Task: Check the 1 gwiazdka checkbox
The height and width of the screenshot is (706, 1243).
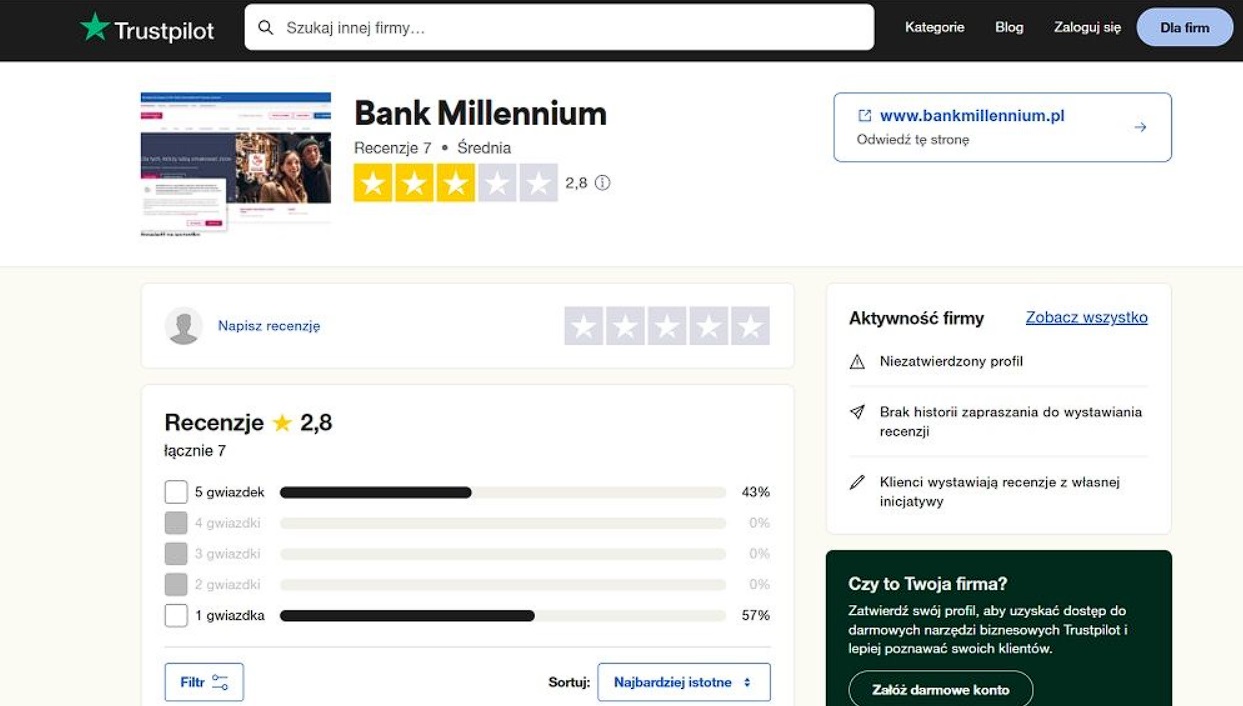Action: [x=176, y=615]
